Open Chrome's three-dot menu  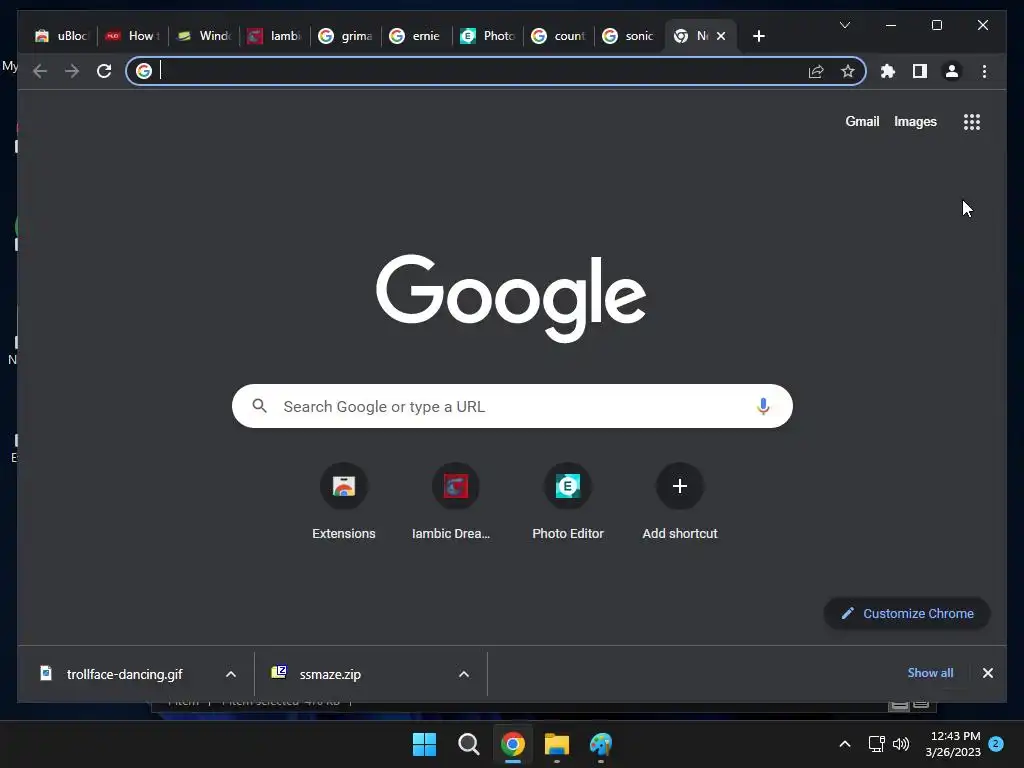point(984,71)
